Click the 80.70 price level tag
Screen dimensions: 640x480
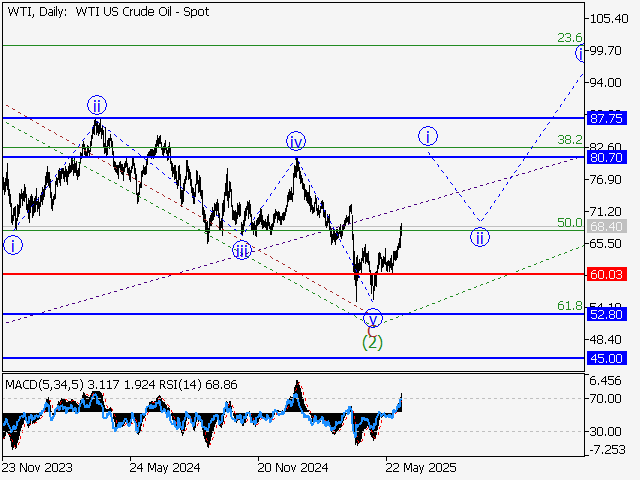pyautogui.click(x=607, y=157)
